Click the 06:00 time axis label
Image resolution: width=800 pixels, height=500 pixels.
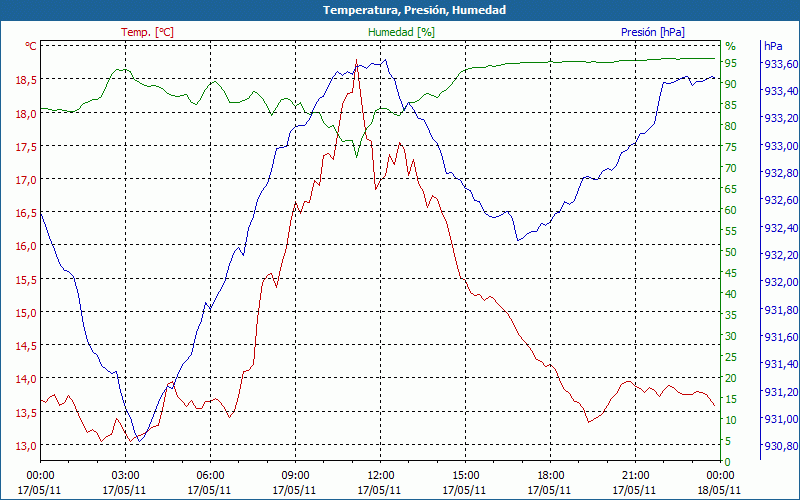pyautogui.click(x=210, y=476)
